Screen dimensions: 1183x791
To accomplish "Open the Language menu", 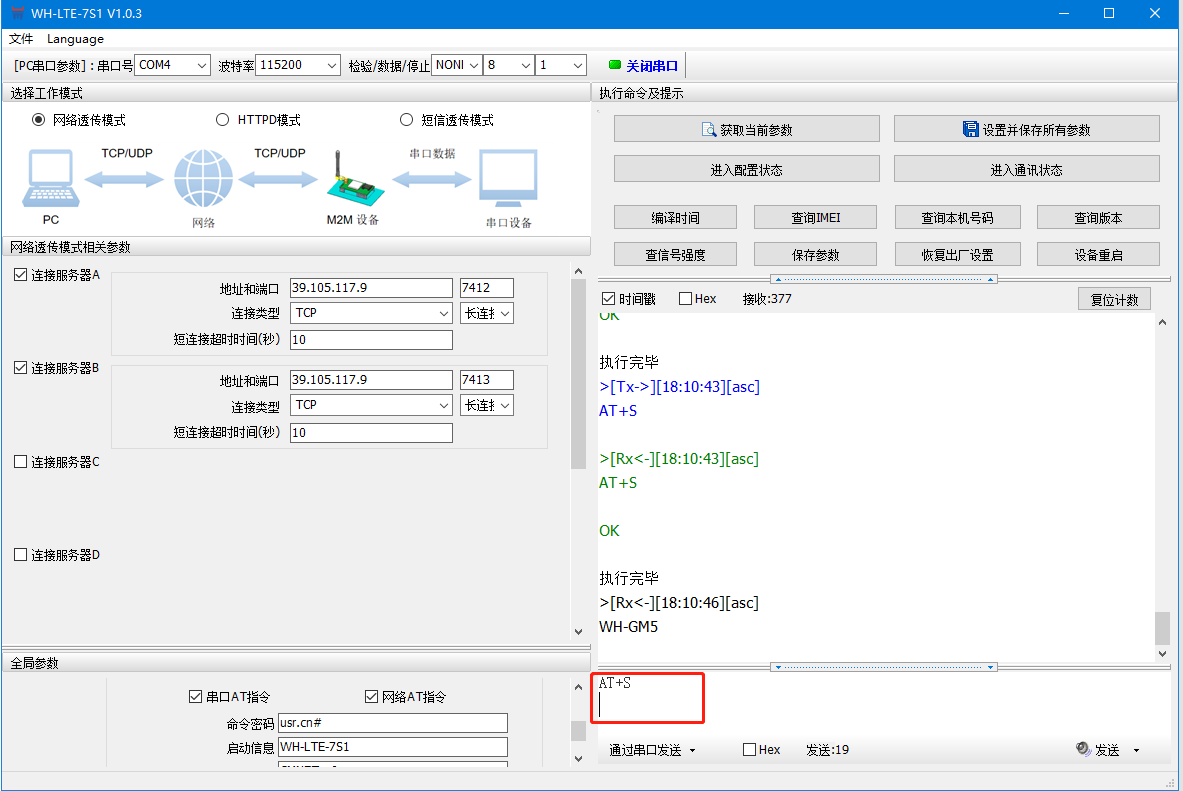I will (x=75, y=39).
